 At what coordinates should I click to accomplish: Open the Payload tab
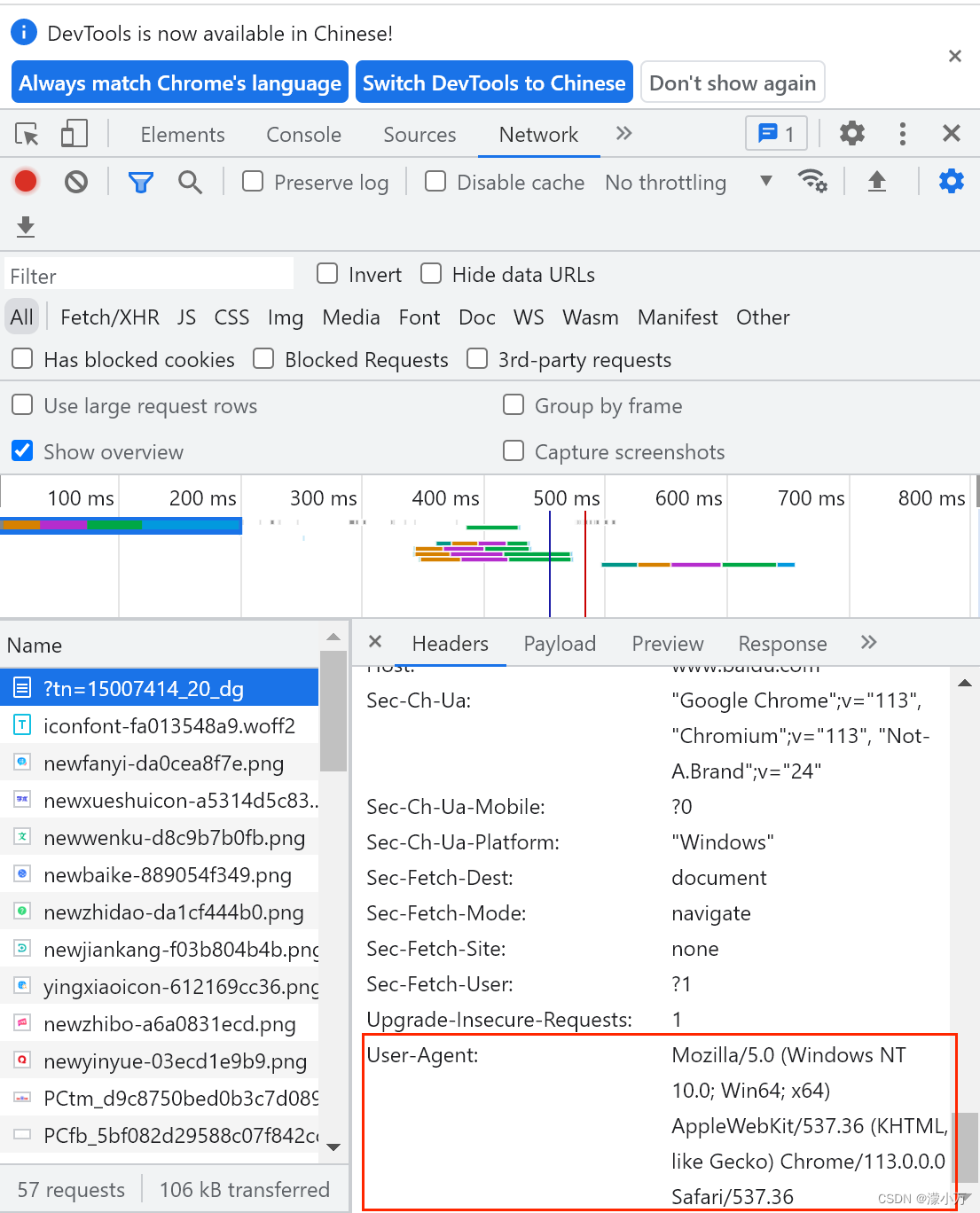click(x=560, y=644)
